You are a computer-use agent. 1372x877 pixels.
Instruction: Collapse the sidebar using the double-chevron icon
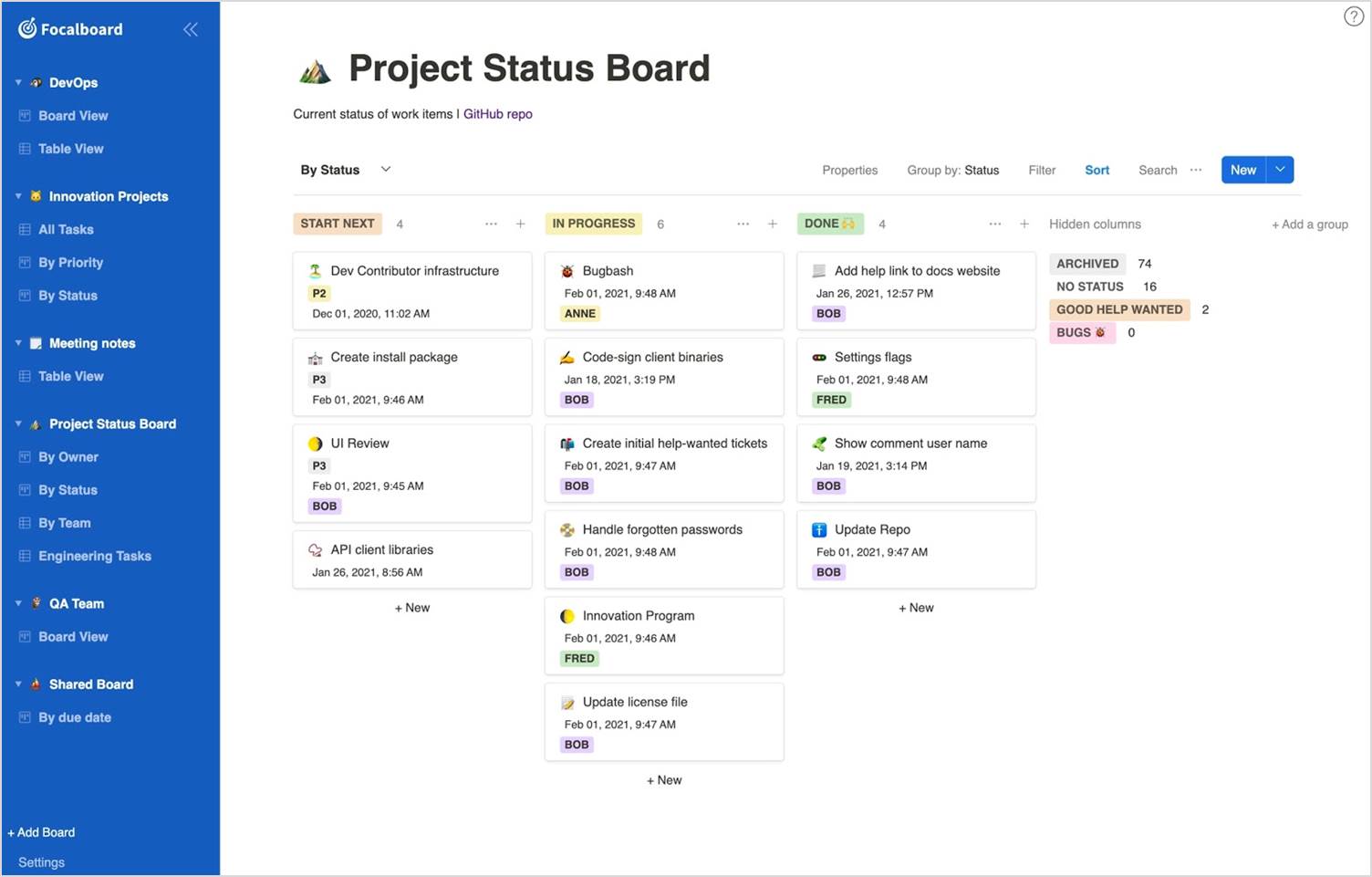[191, 28]
